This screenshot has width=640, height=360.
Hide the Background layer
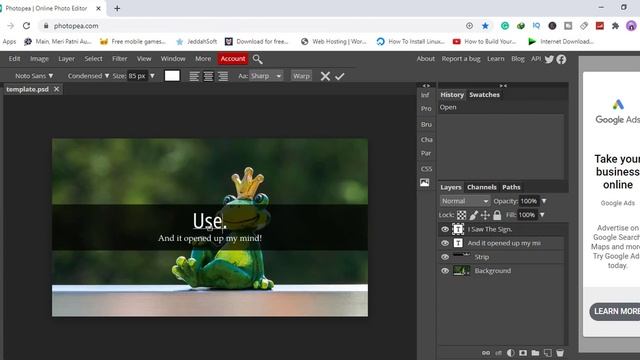point(445,271)
